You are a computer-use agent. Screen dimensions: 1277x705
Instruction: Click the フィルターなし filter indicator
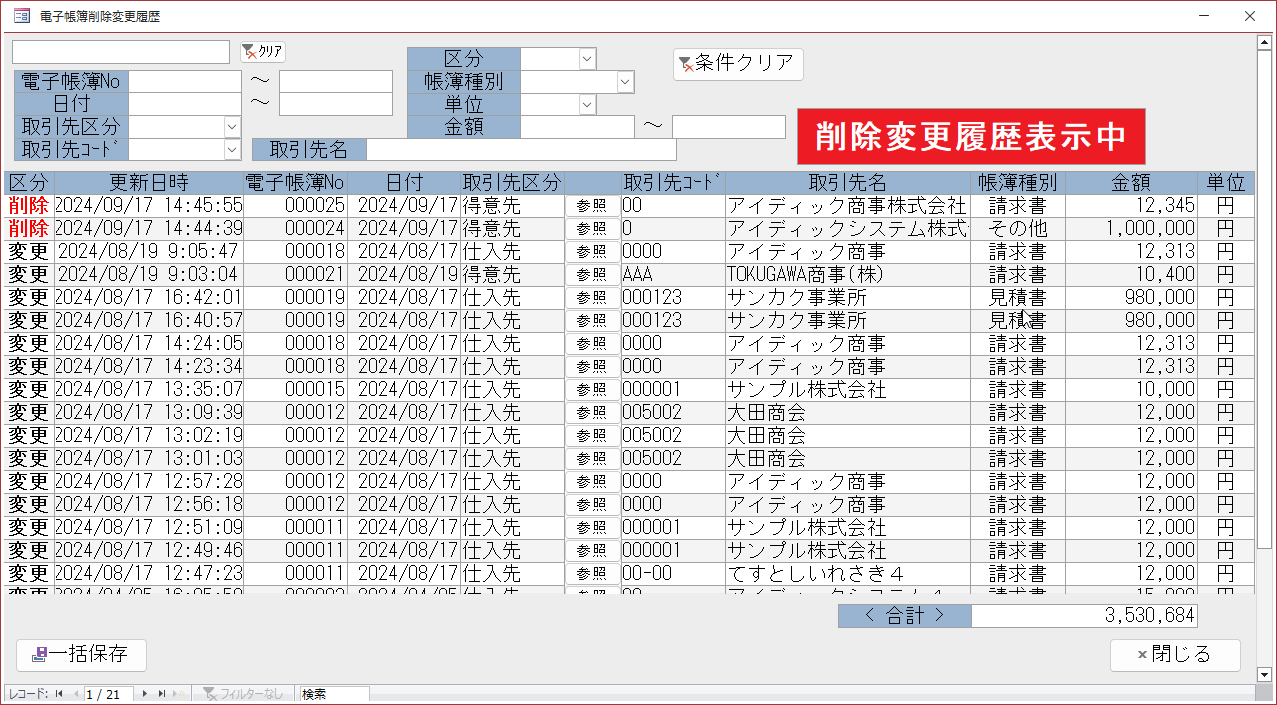pyautogui.click(x=244, y=693)
